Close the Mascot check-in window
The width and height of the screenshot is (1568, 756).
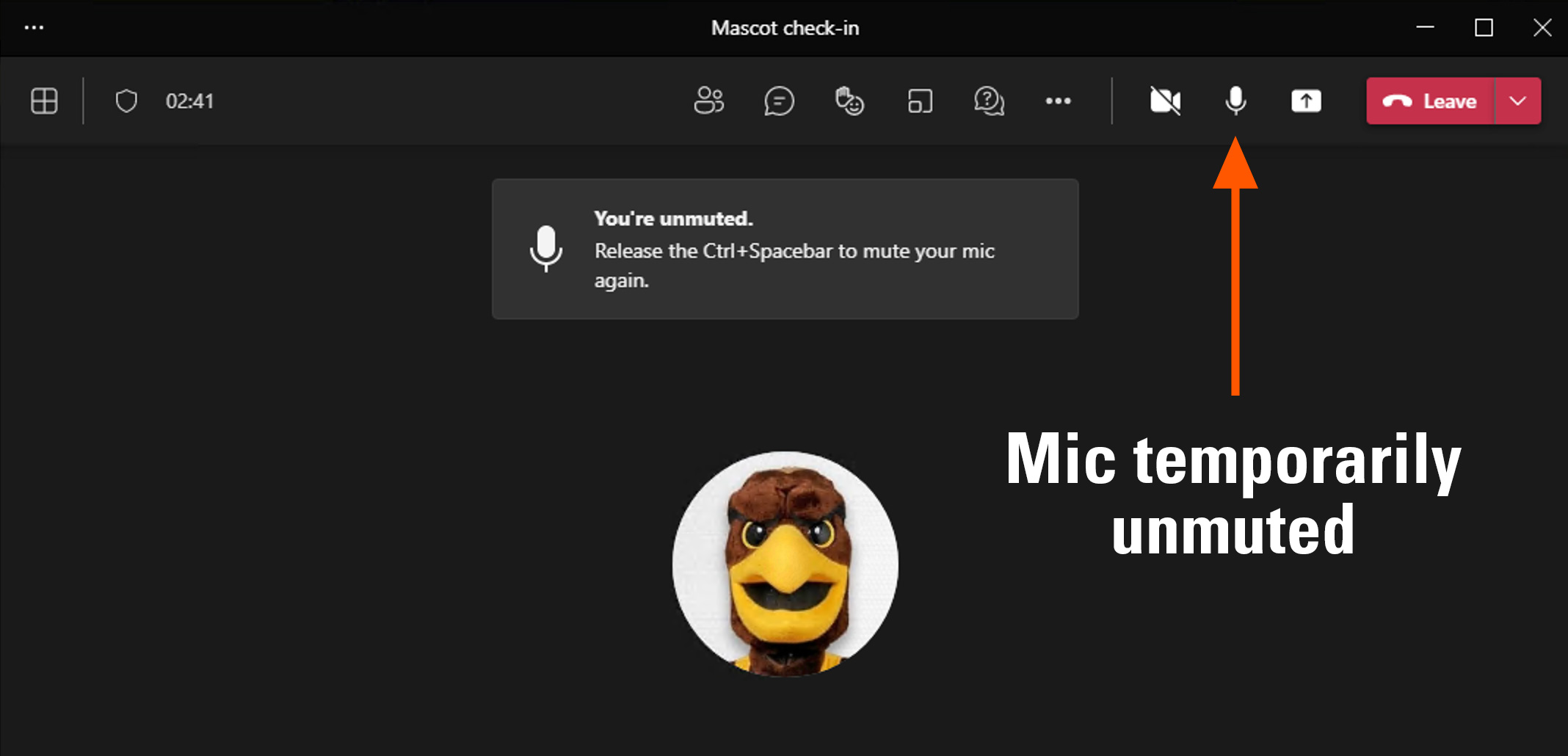point(1542,28)
